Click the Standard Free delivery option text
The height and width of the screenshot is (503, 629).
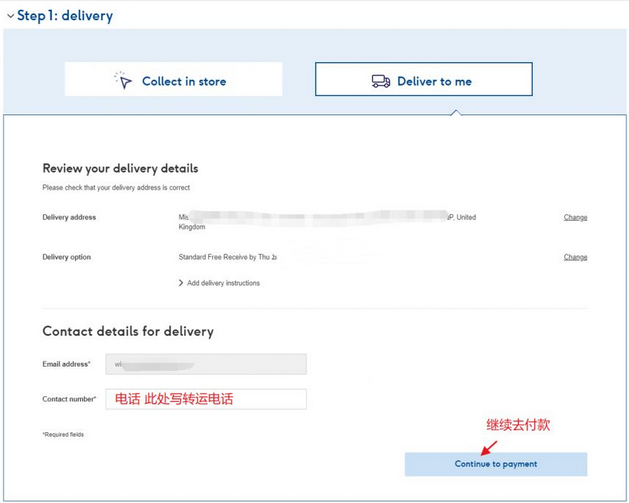click(x=227, y=257)
